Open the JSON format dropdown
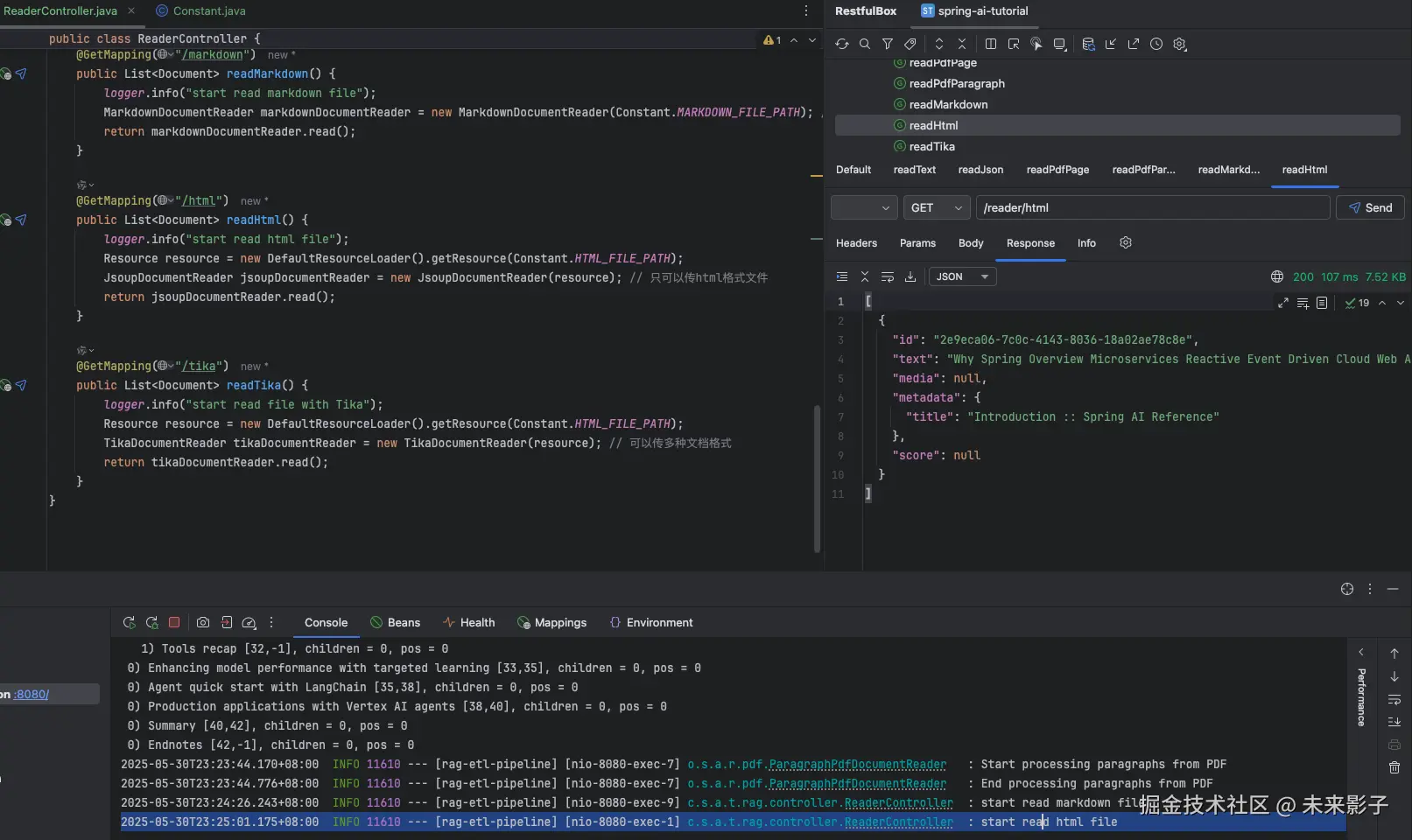The image size is (1412, 840). click(962, 276)
